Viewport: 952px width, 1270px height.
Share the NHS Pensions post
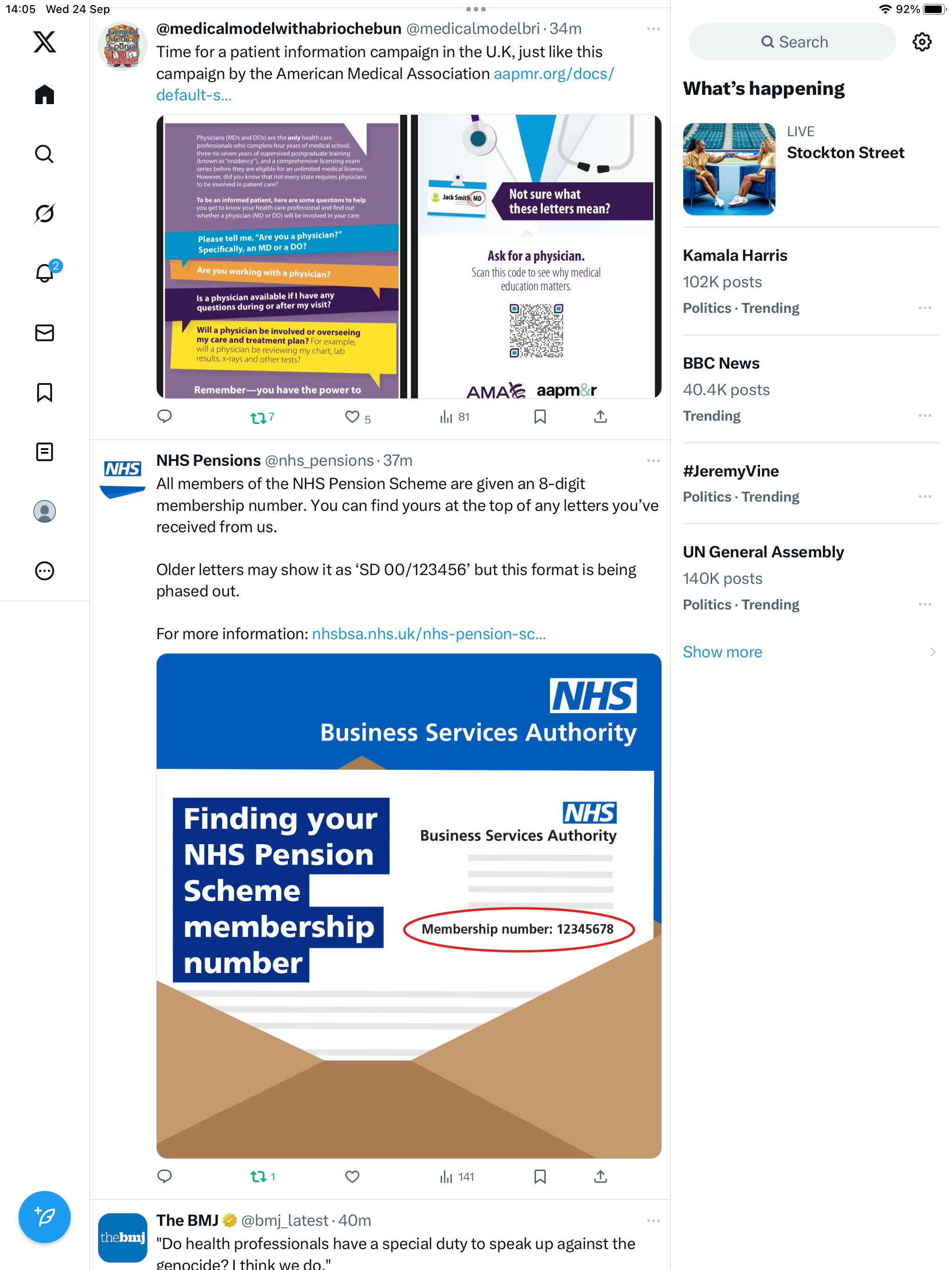[x=600, y=1177]
